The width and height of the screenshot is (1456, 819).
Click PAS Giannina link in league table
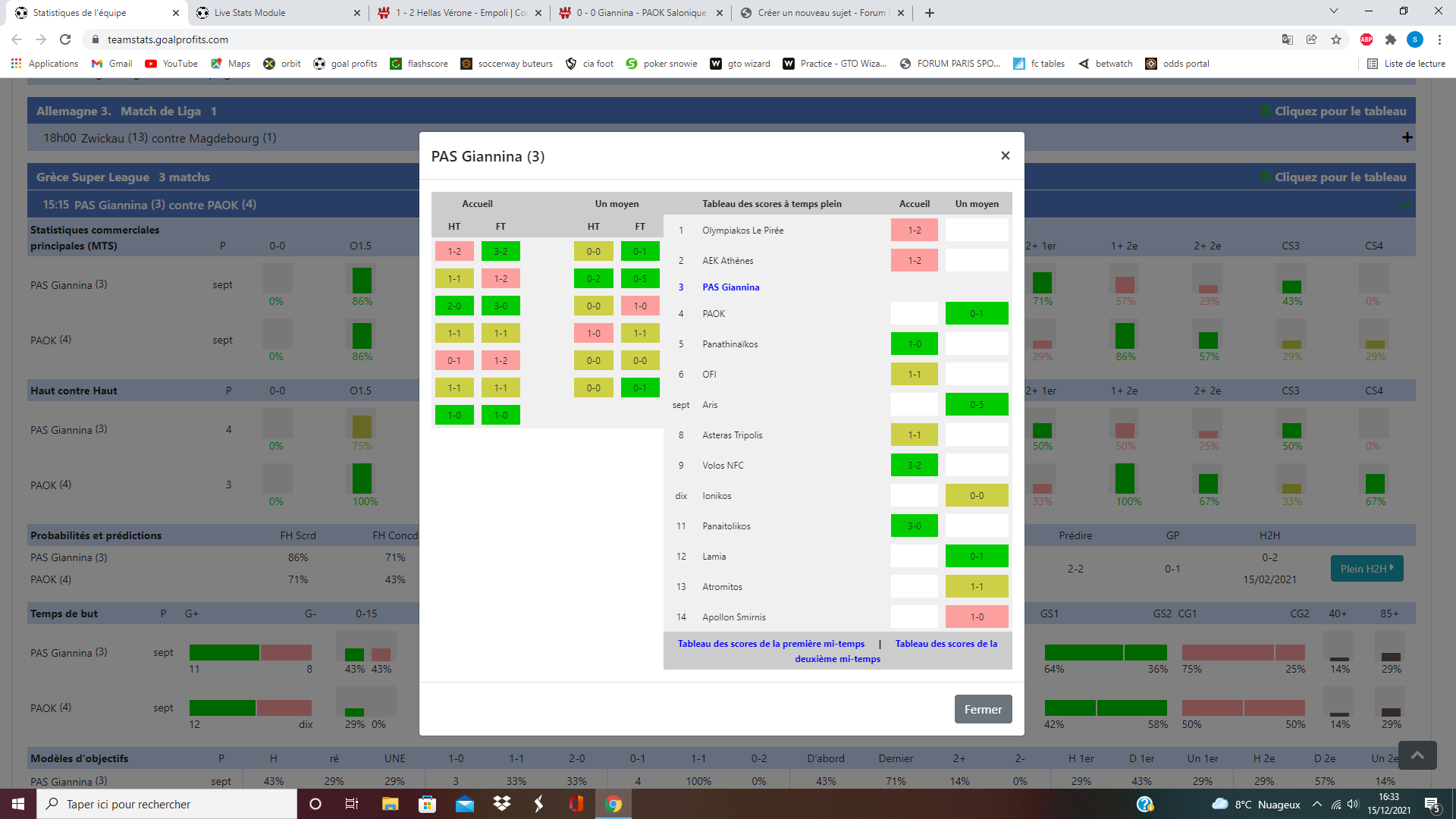(x=730, y=287)
